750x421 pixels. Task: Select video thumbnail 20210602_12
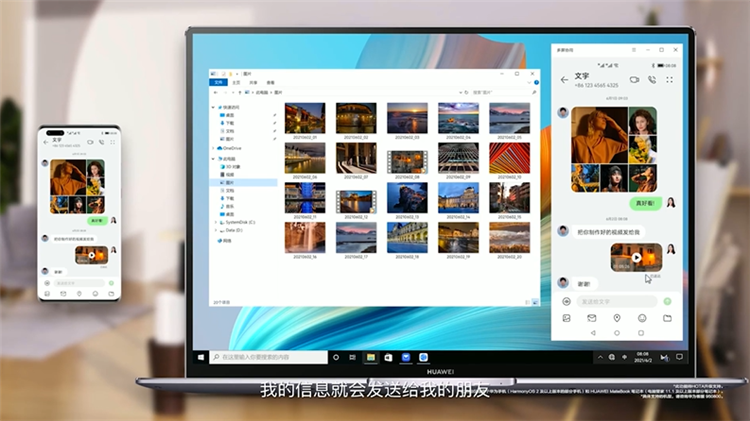click(356, 202)
